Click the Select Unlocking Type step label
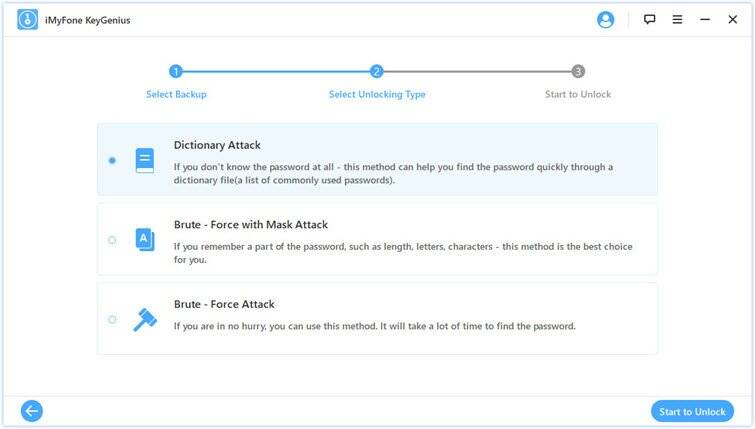Screen dimensions: 755x429 coord(377,94)
